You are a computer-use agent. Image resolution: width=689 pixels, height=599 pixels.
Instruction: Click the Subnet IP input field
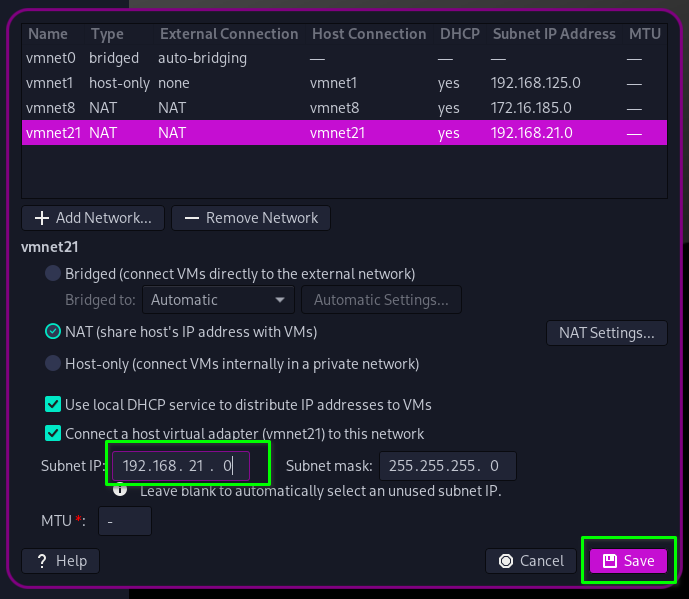[x=180, y=466]
